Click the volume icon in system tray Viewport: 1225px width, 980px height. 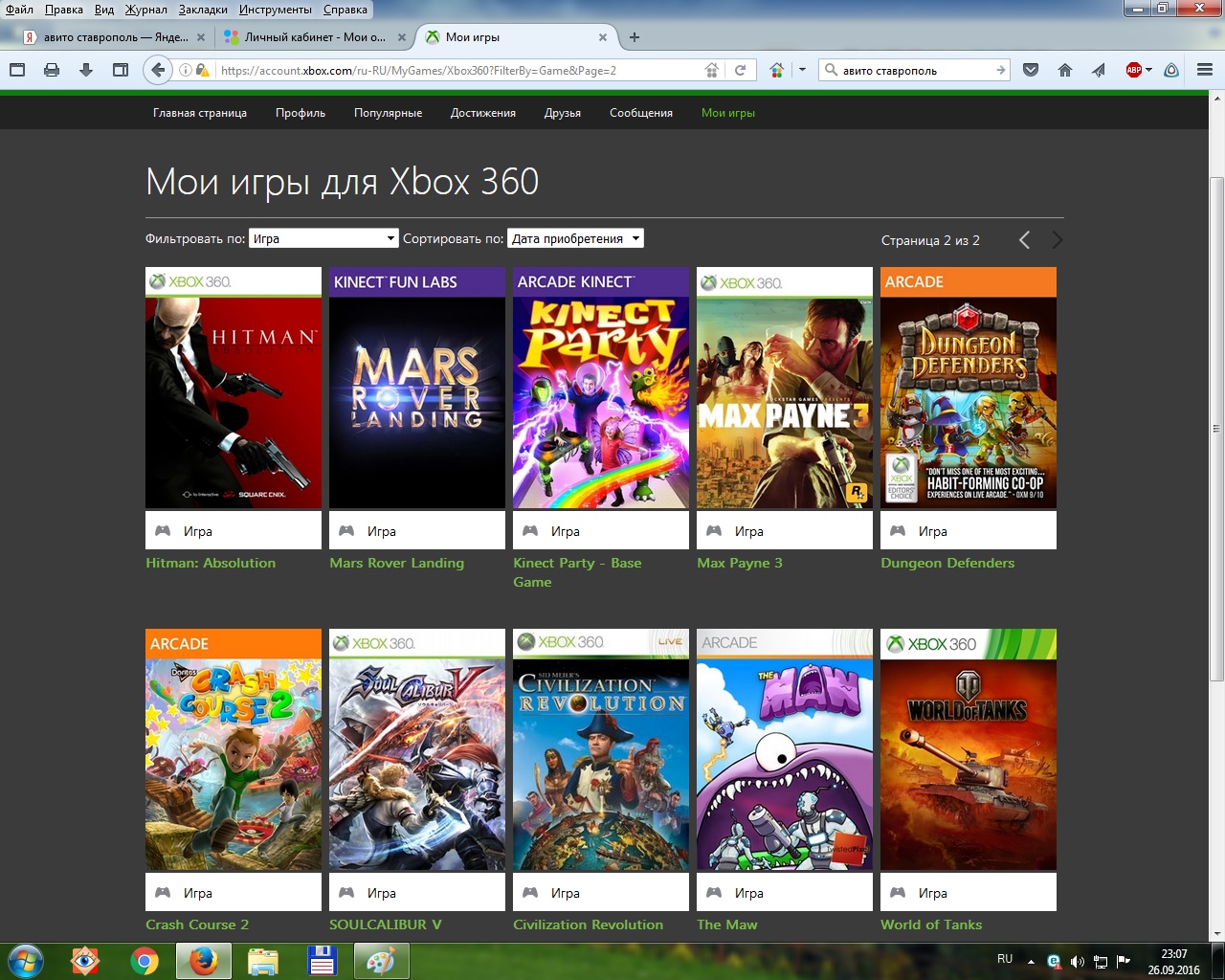1078,962
